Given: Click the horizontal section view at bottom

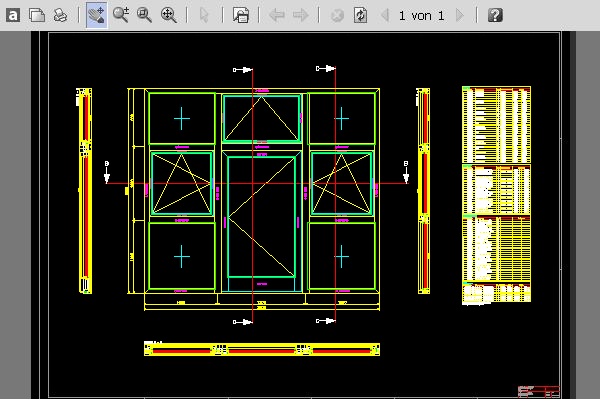Looking at the screenshot, I should coord(262,349).
